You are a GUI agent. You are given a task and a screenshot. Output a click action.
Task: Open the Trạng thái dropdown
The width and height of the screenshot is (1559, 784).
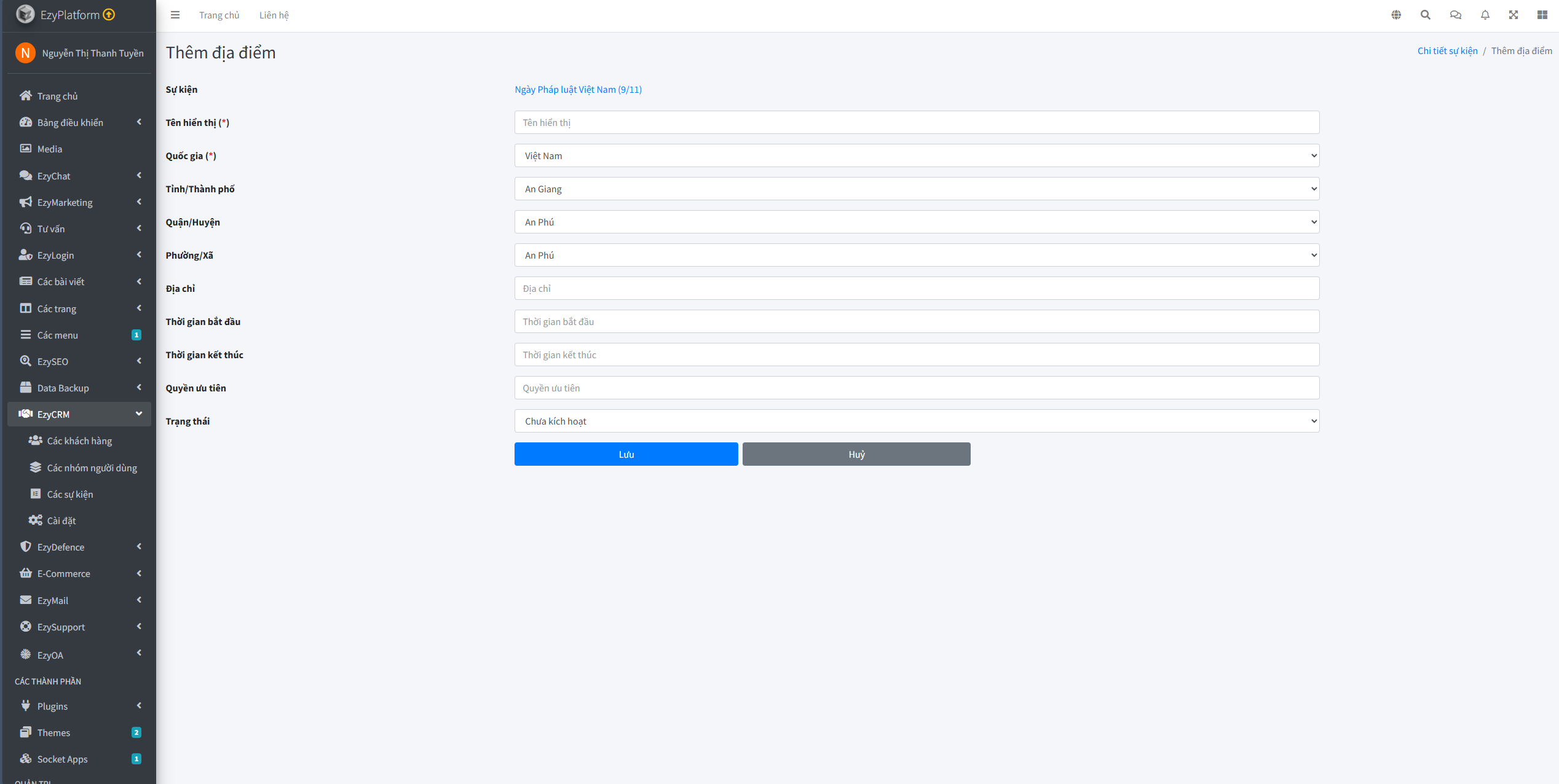[917, 421]
